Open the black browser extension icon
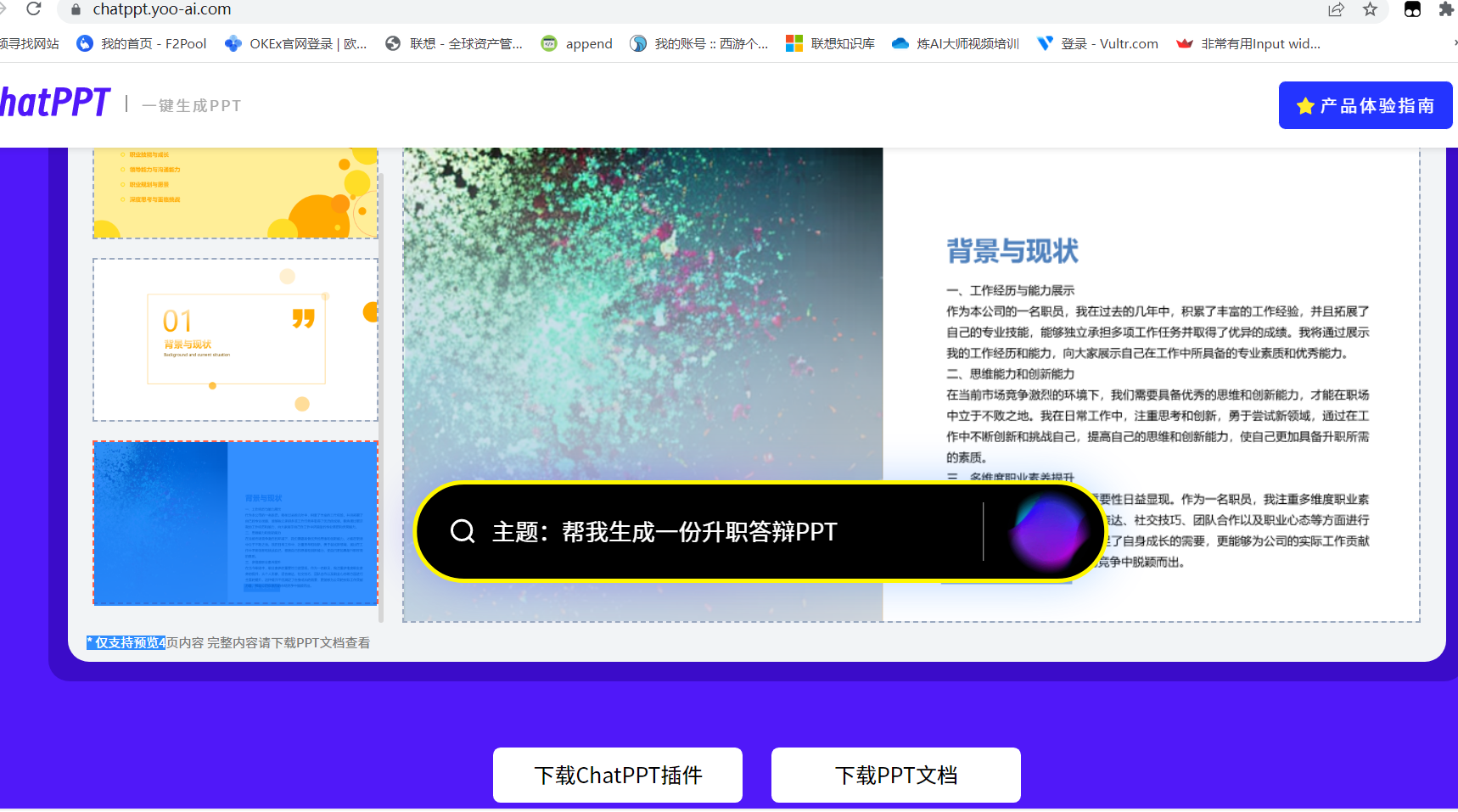 click(x=1412, y=9)
